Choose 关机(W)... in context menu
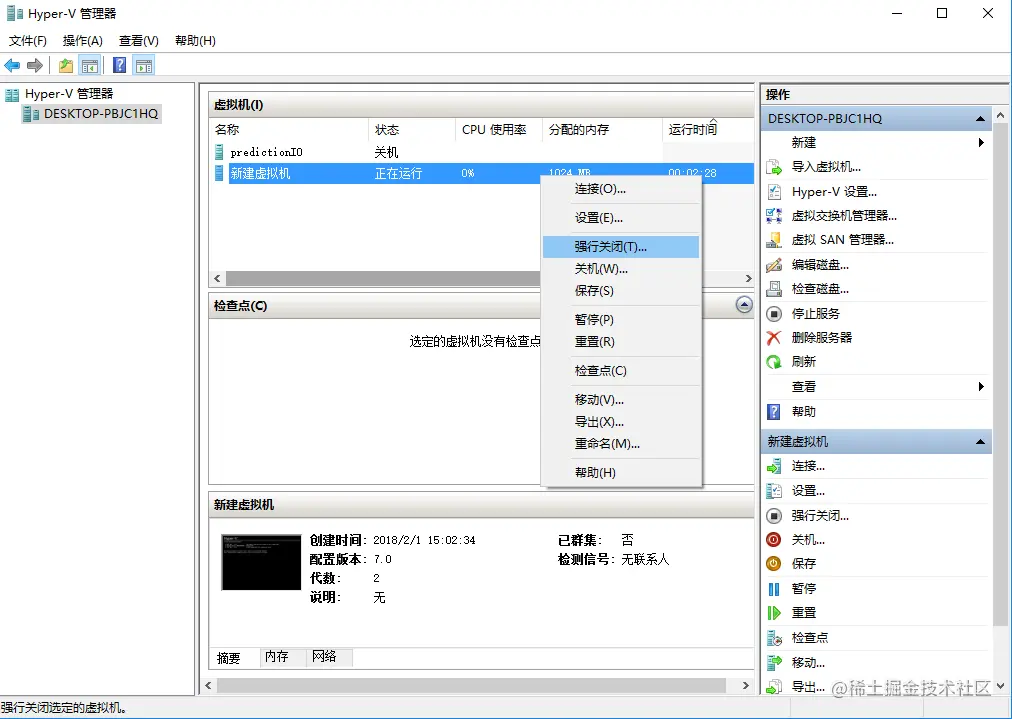Screen dimensions: 1012x719 621,268
